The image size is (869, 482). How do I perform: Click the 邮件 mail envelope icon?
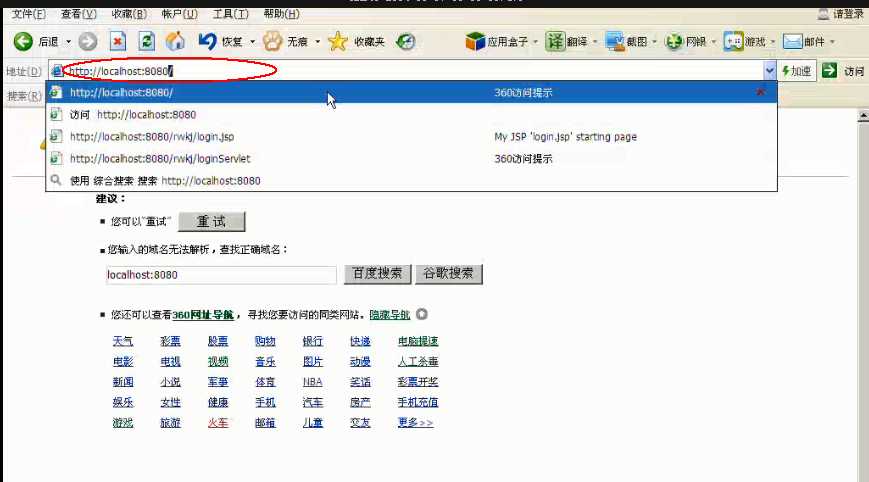pos(793,42)
